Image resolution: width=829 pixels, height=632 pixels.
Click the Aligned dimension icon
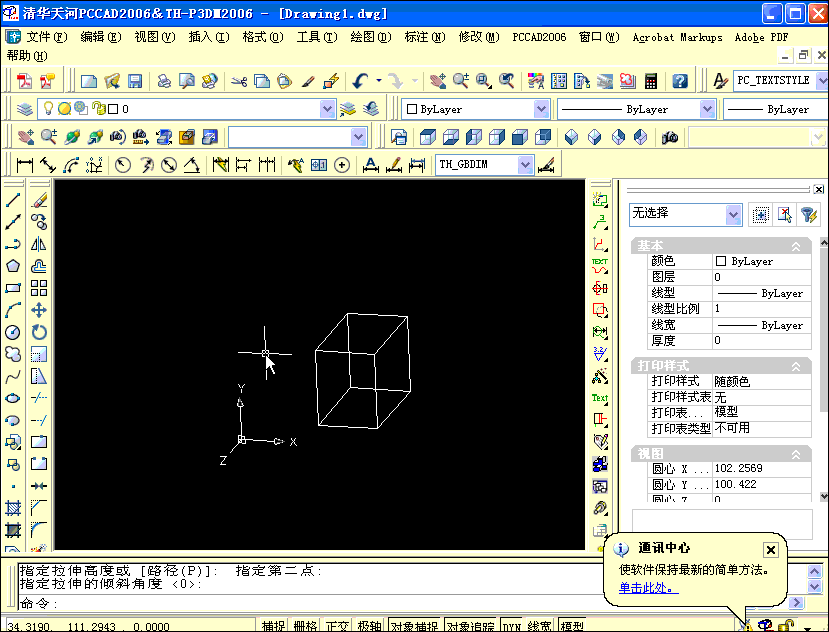pos(48,165)
